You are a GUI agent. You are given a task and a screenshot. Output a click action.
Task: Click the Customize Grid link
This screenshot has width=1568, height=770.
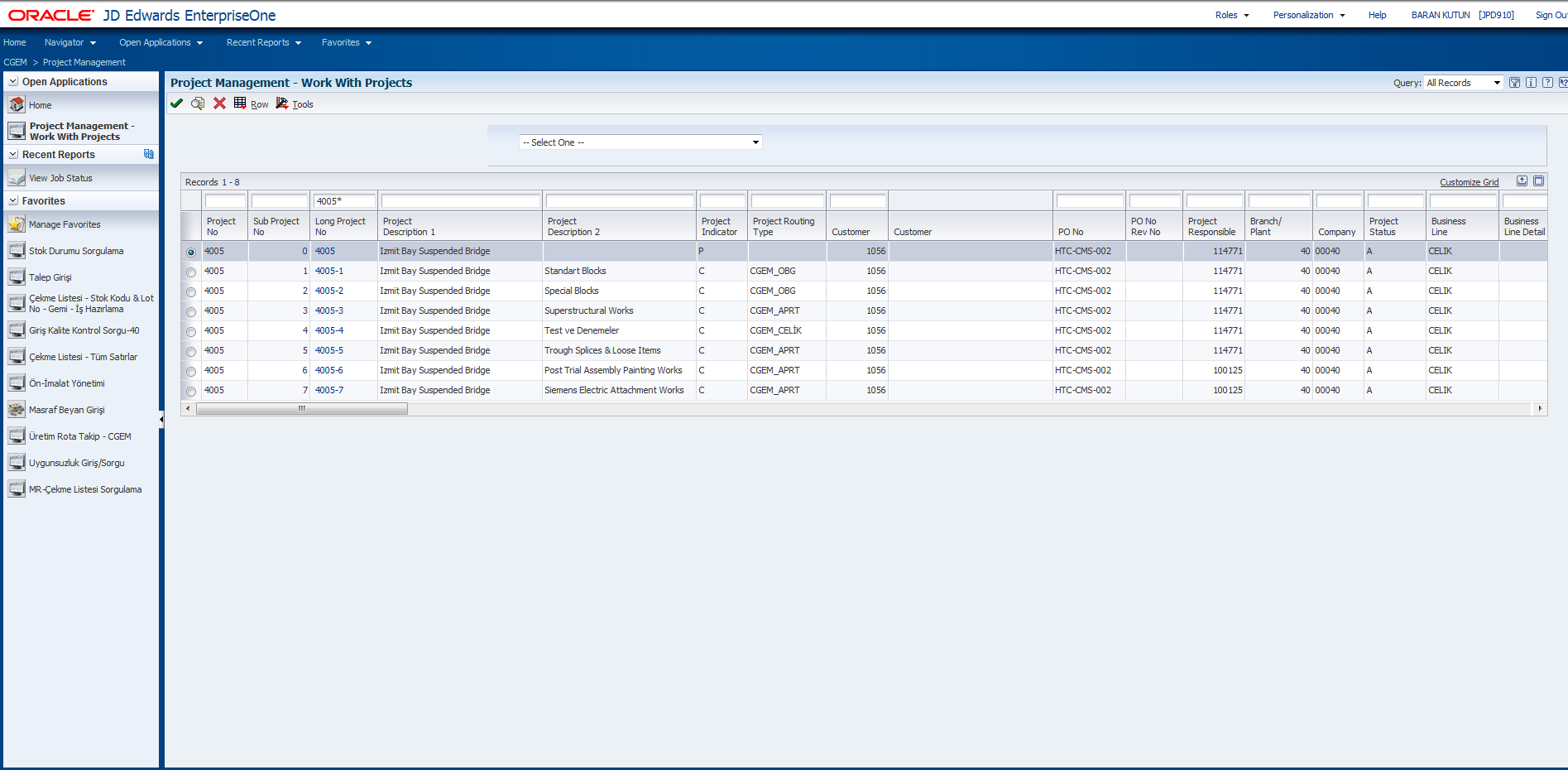(x=1469, y=182)
